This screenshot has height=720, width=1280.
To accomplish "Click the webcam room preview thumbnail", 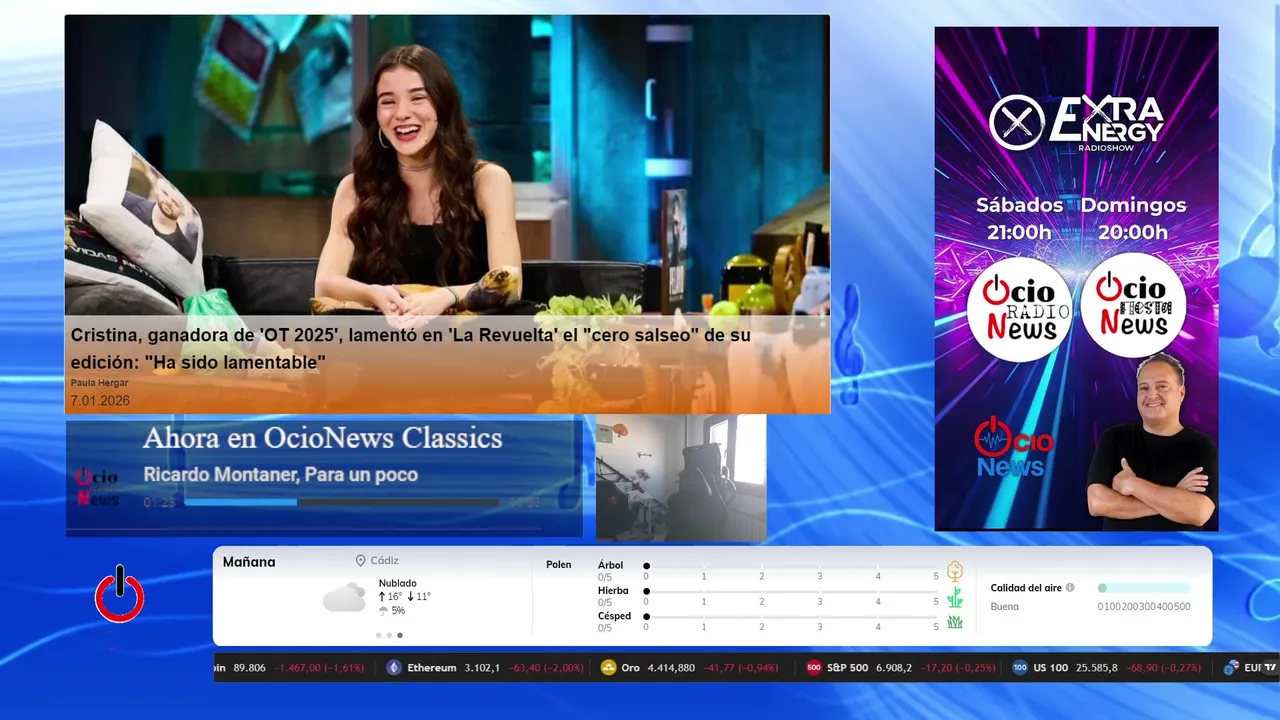I will click(x=681, y=478).
